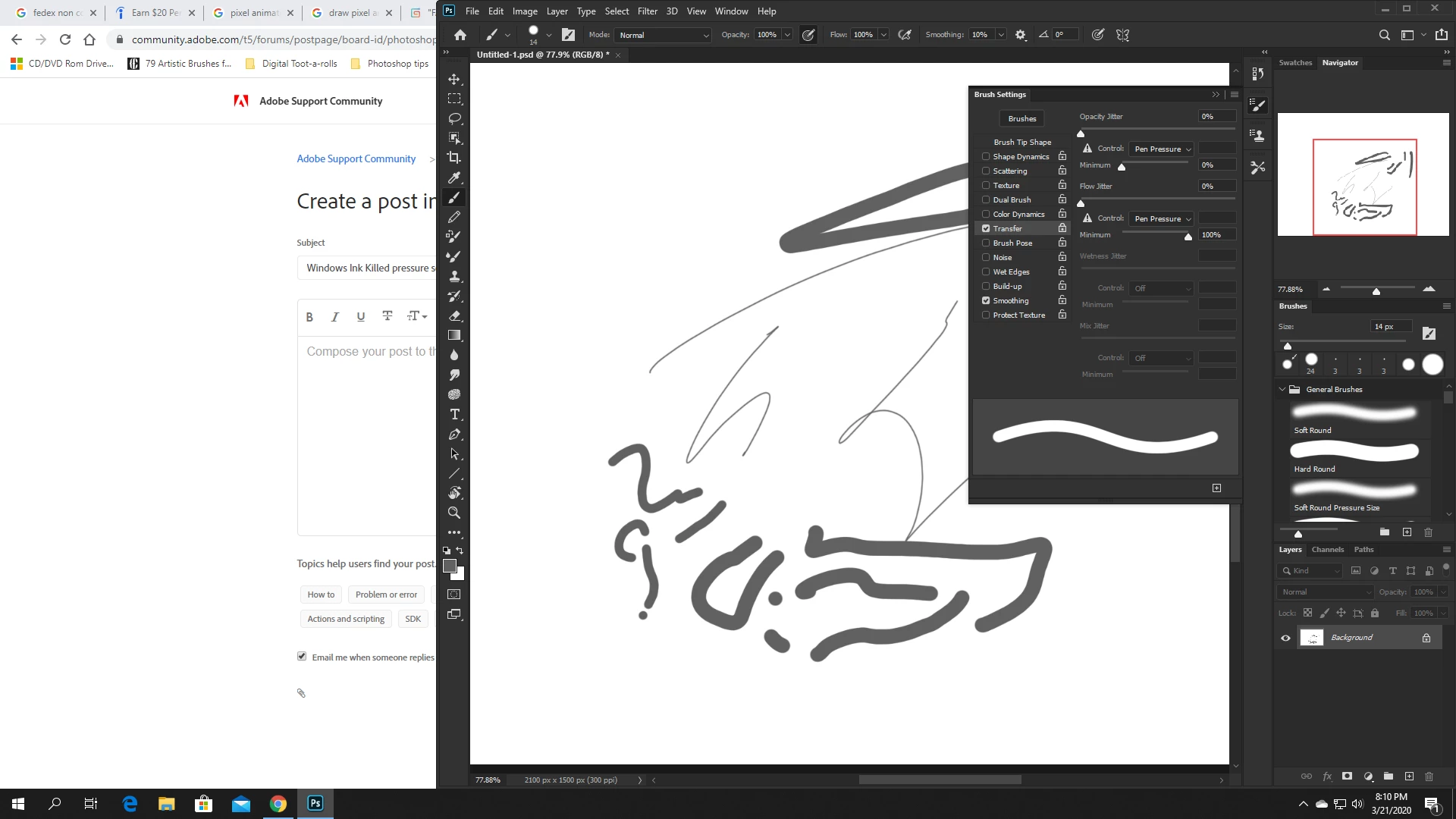Select the Eyedropper tool
Screen dimensions: 1456x819
454,177
